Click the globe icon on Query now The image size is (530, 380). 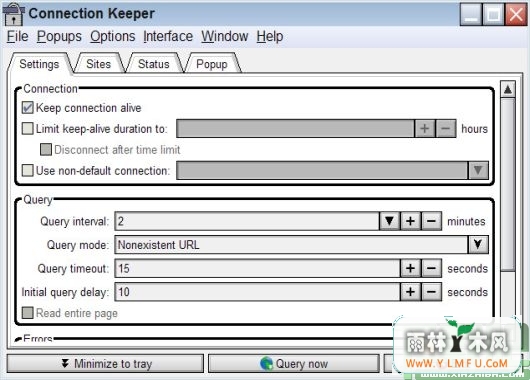click(x=267, y=364)
